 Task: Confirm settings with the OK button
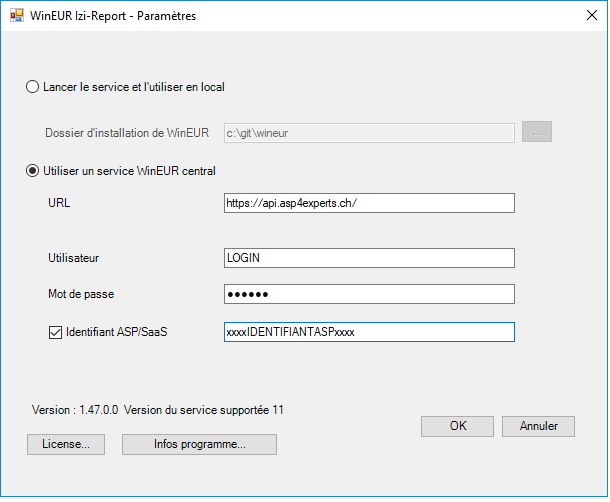458,427
